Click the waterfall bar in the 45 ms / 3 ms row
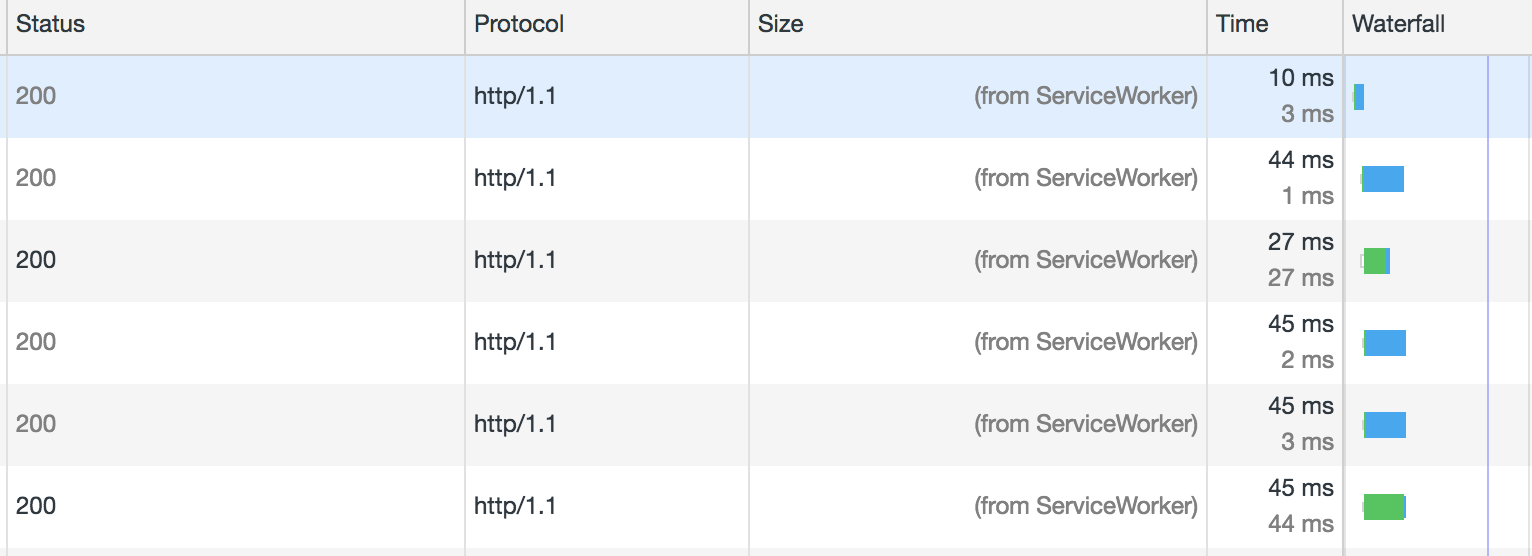Viewport: 1532px width, 556px height. point(1385,425)
